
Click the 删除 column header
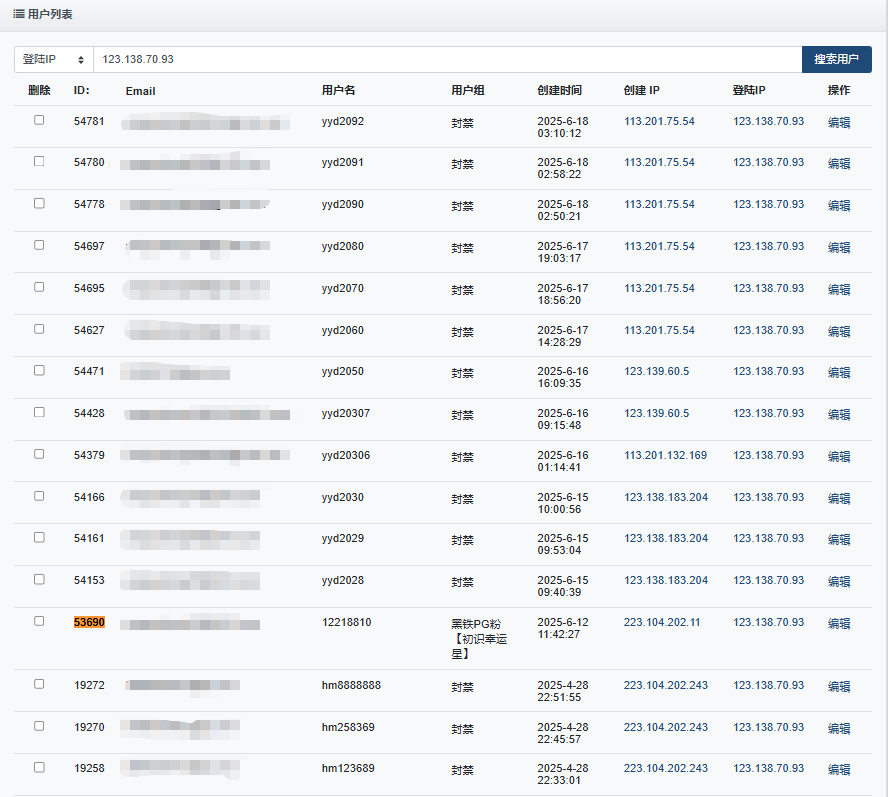click(39, 91)
